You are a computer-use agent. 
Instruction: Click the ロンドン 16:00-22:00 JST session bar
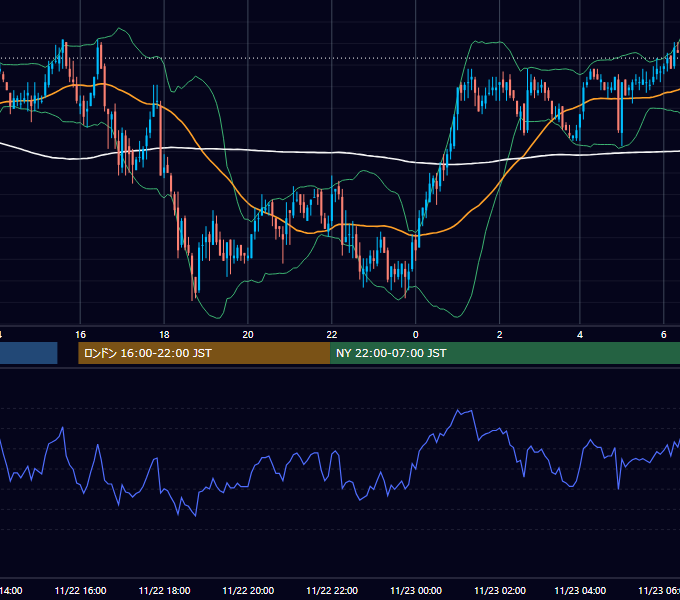pyautogui.click(x=204, y=353)
